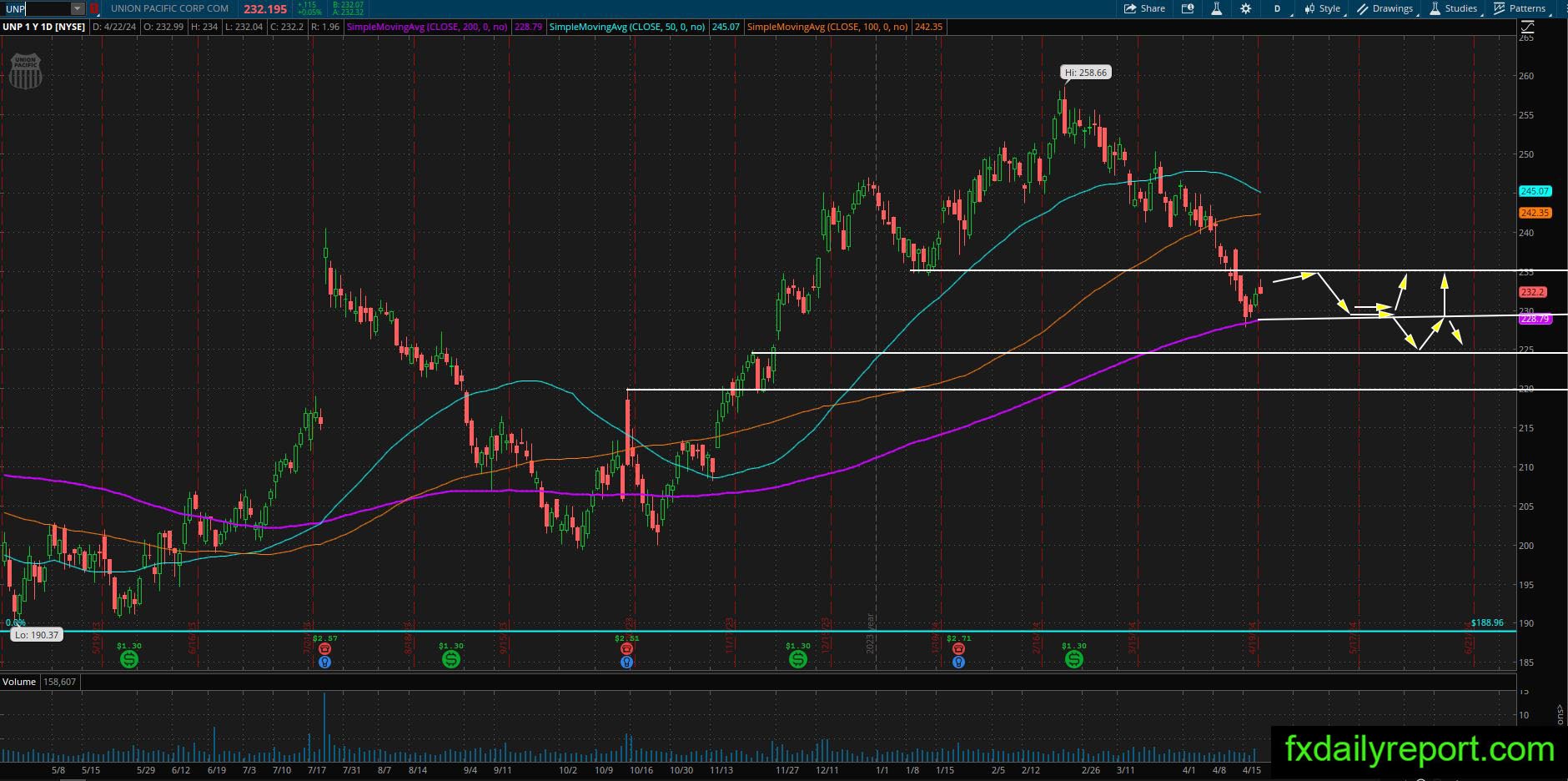
Task: Click the 242.35 orange price axis tag
Action: click(1535, 213)
